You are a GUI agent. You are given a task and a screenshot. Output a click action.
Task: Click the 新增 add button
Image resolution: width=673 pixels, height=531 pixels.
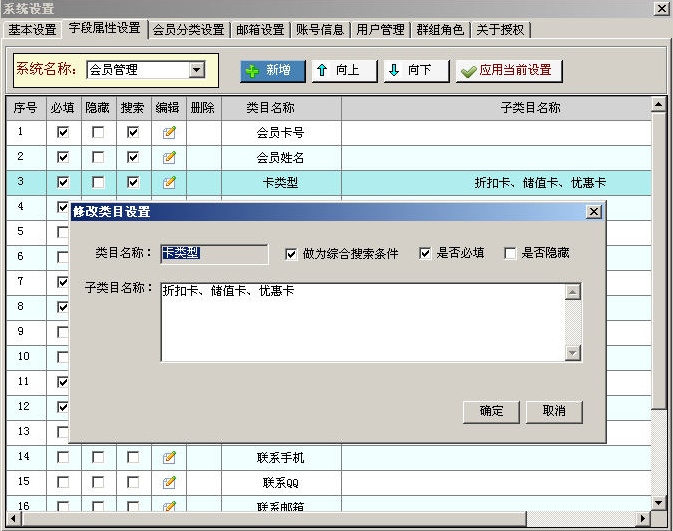273,70
